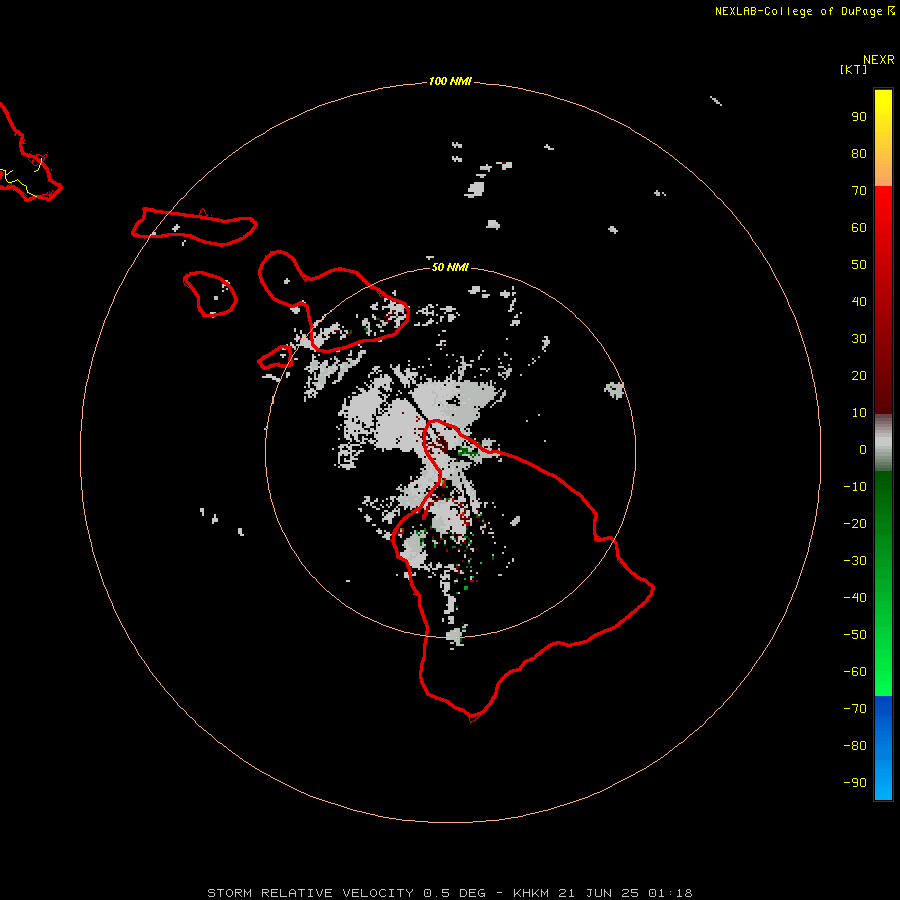Click the 60 value on the velocity scale
The image size is (900, 900).
tap(859, 228)
